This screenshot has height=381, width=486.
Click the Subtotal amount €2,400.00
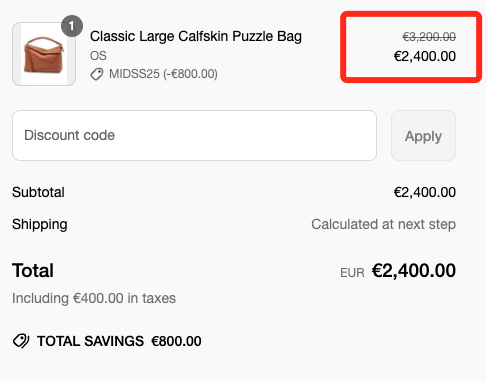[x=425, y=192]
